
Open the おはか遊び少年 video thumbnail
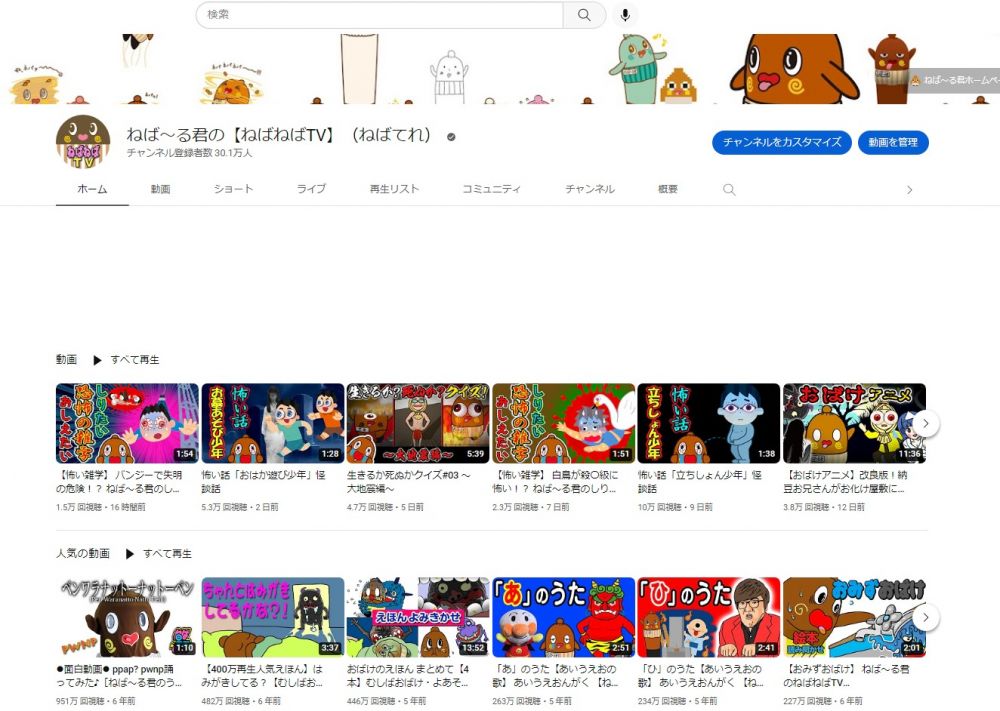(273, 423)
